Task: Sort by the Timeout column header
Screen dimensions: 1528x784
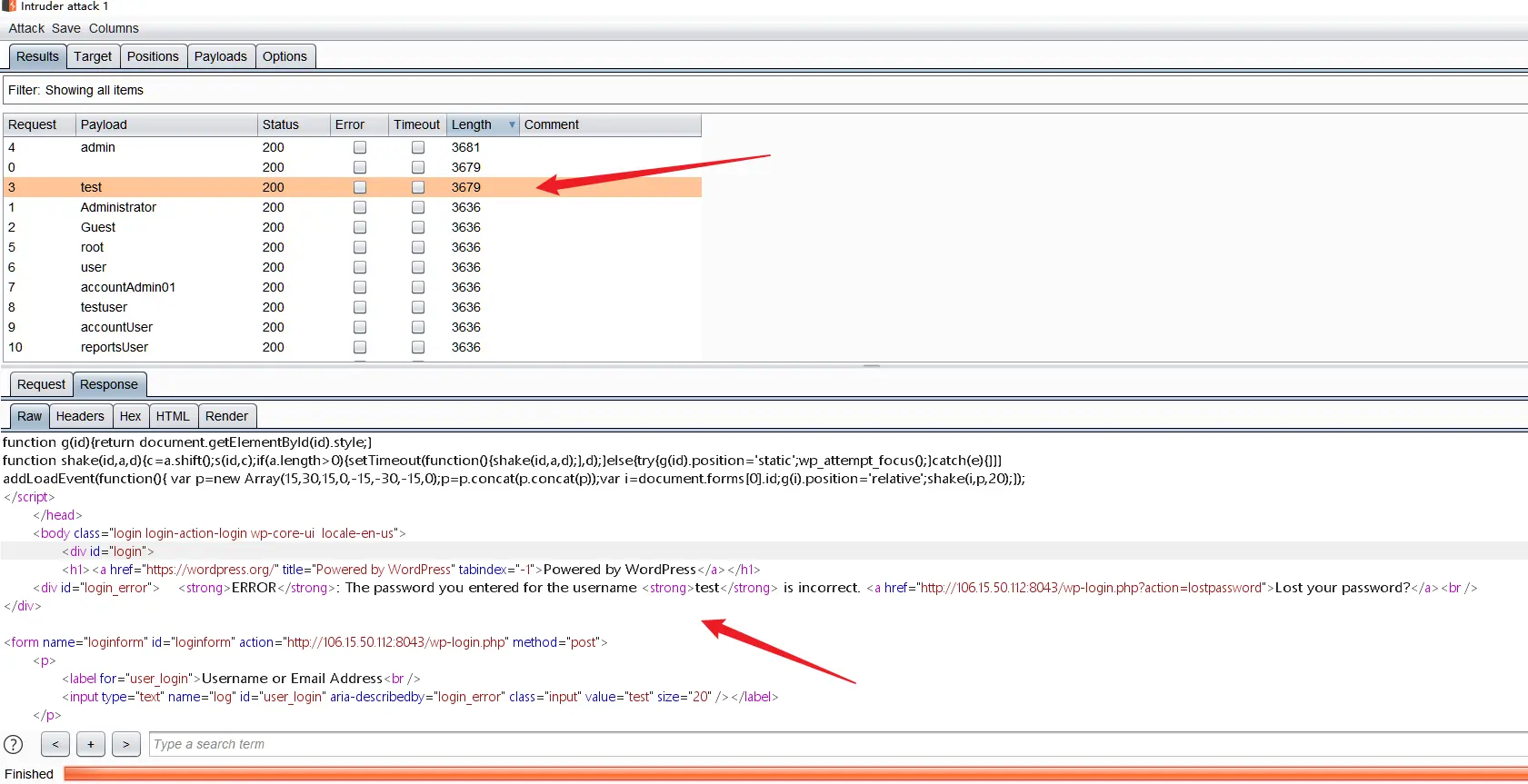Action: click(x=417, y=124)
